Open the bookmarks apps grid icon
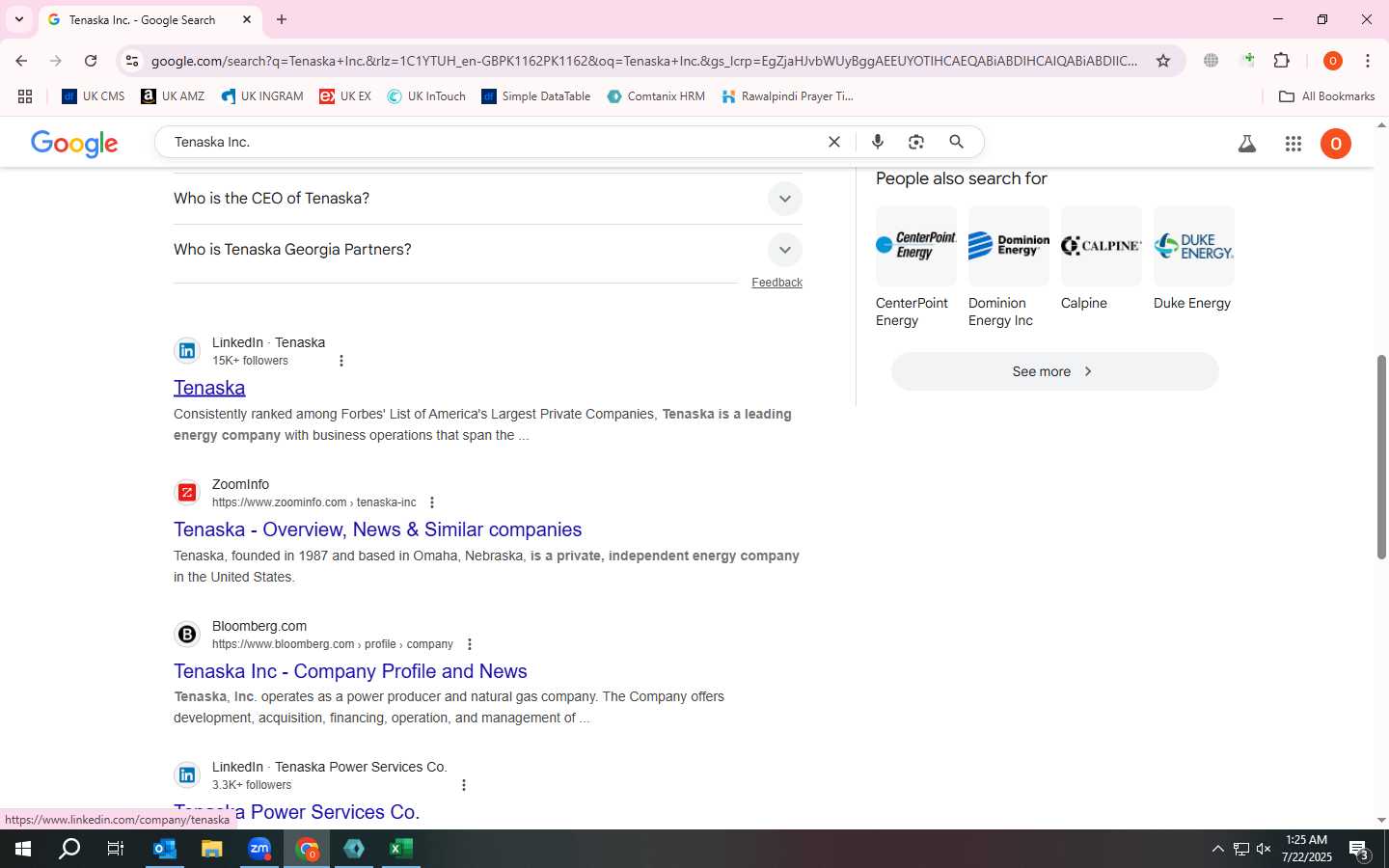Viewport: 1389px width, 868px height. [25, 96]
